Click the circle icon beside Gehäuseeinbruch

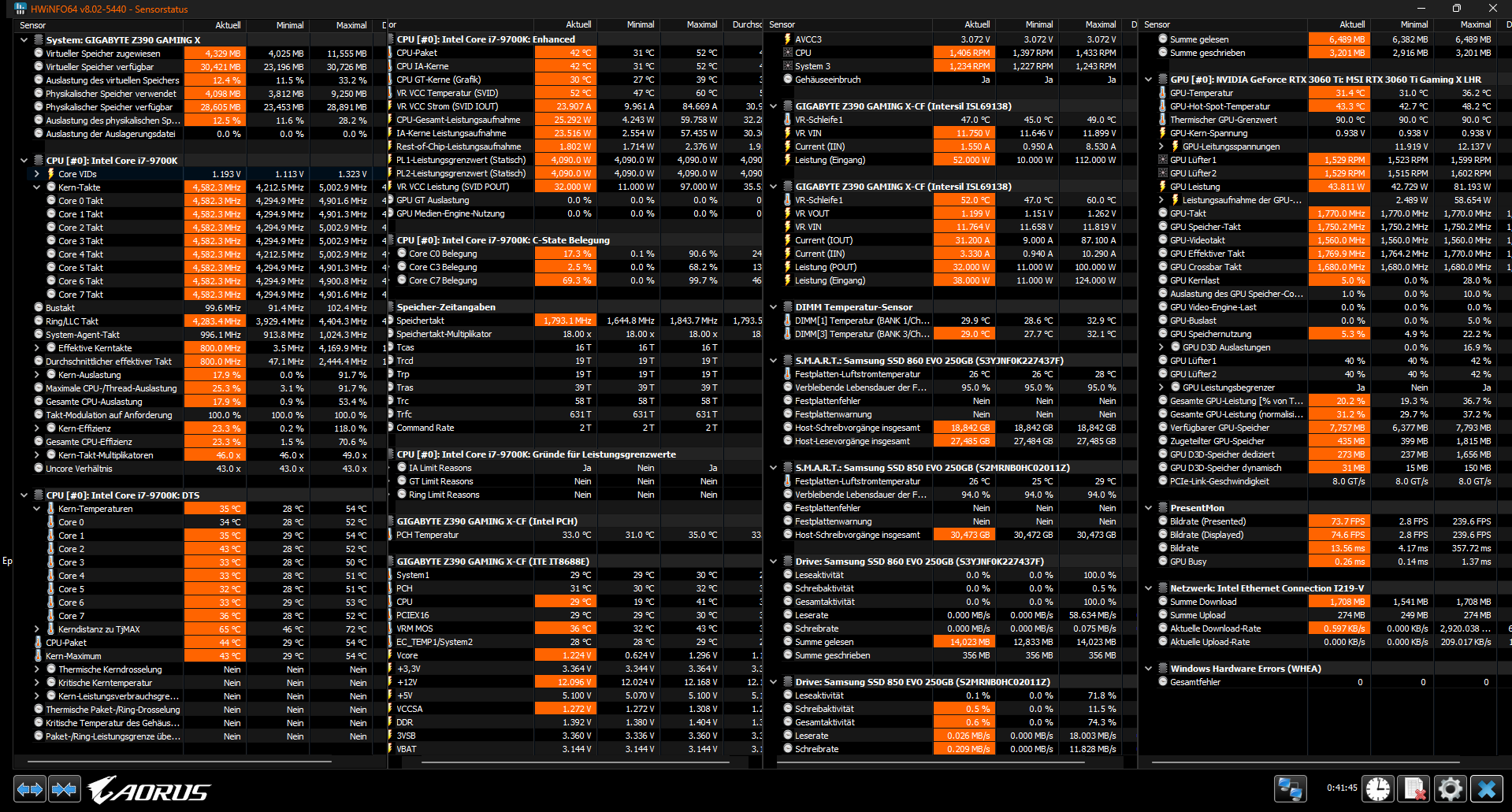point(788,80)
